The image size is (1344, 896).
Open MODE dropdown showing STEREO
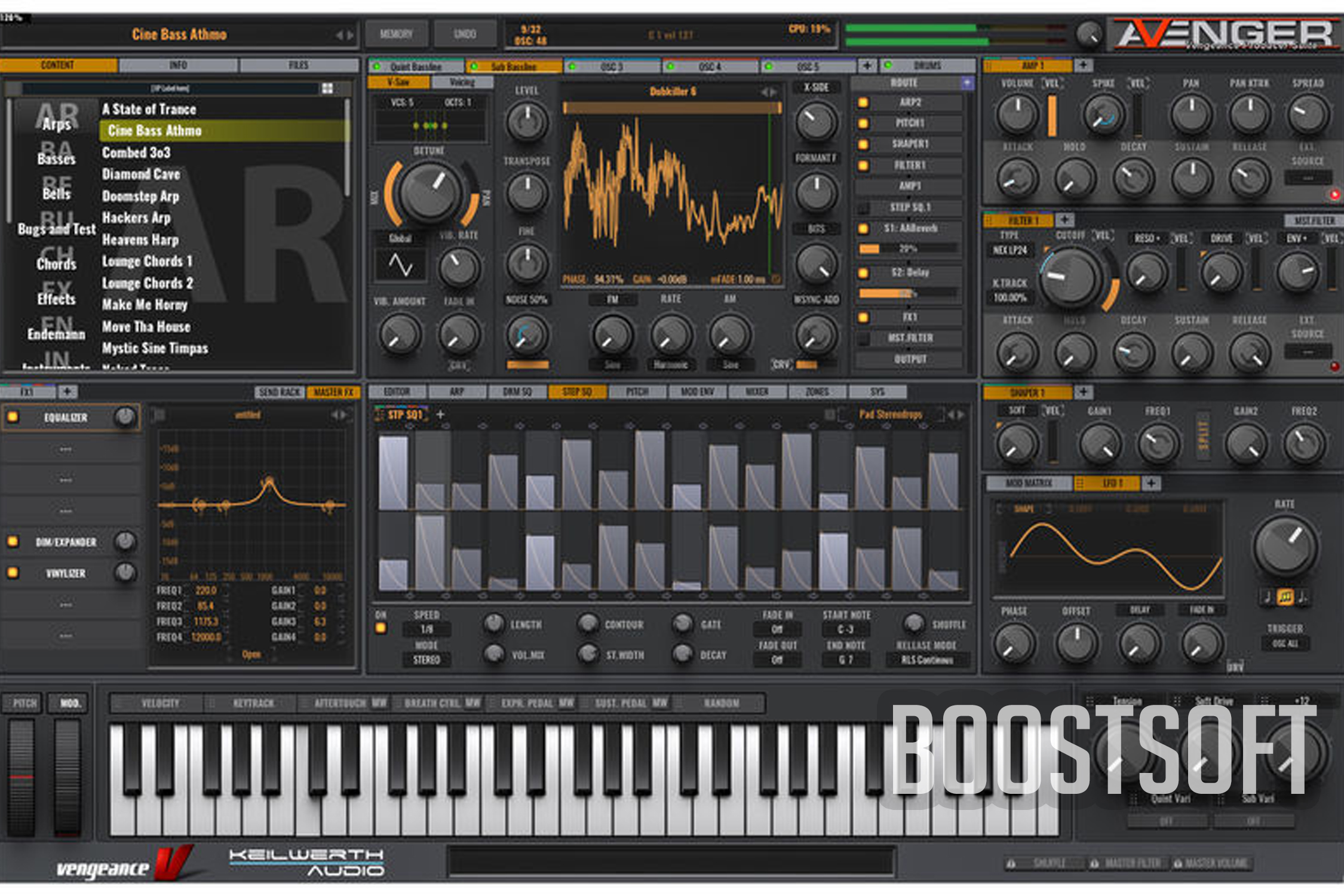[426, 660]
